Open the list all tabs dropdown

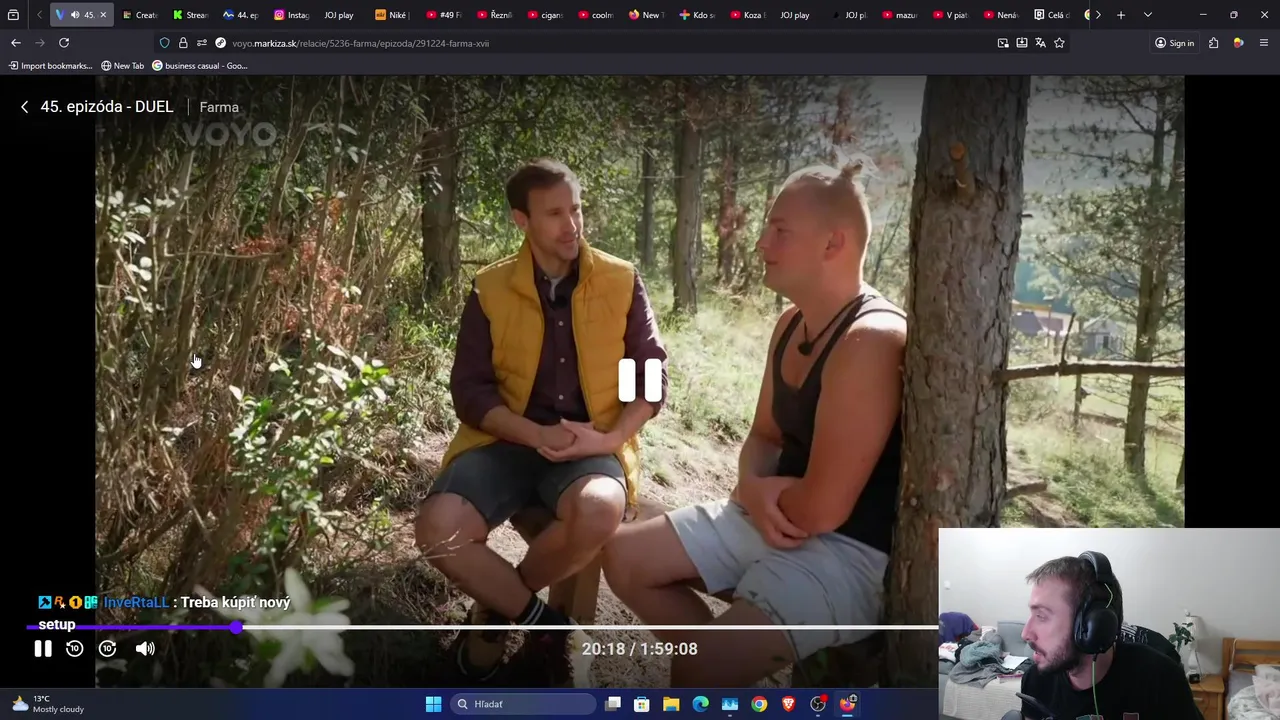(x=1148, y=15)
